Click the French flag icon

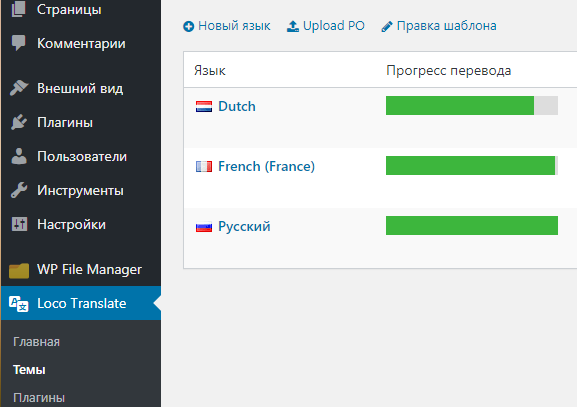(204, 166)
